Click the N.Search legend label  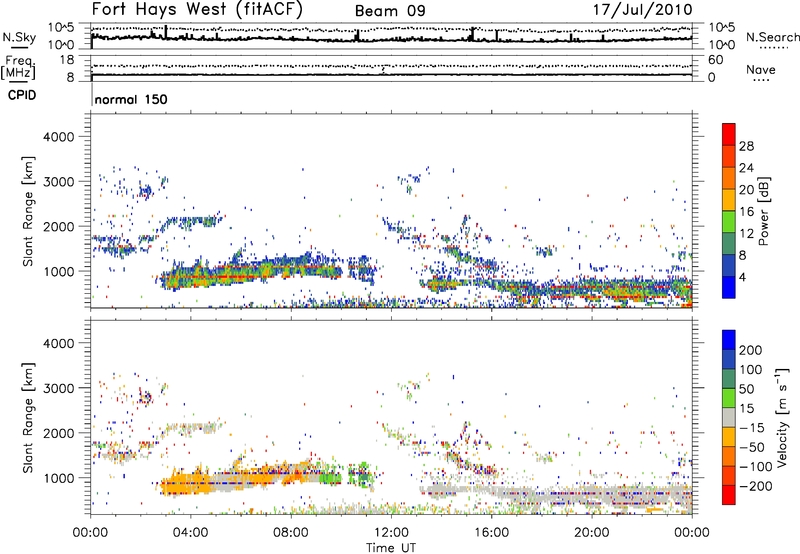(772, 37)
